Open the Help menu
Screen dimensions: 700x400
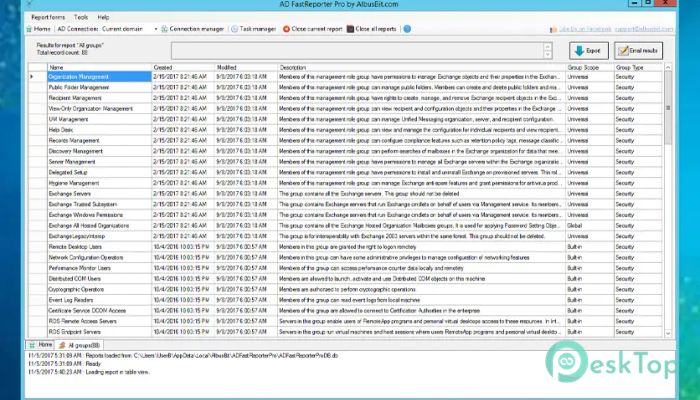(103, 17)
